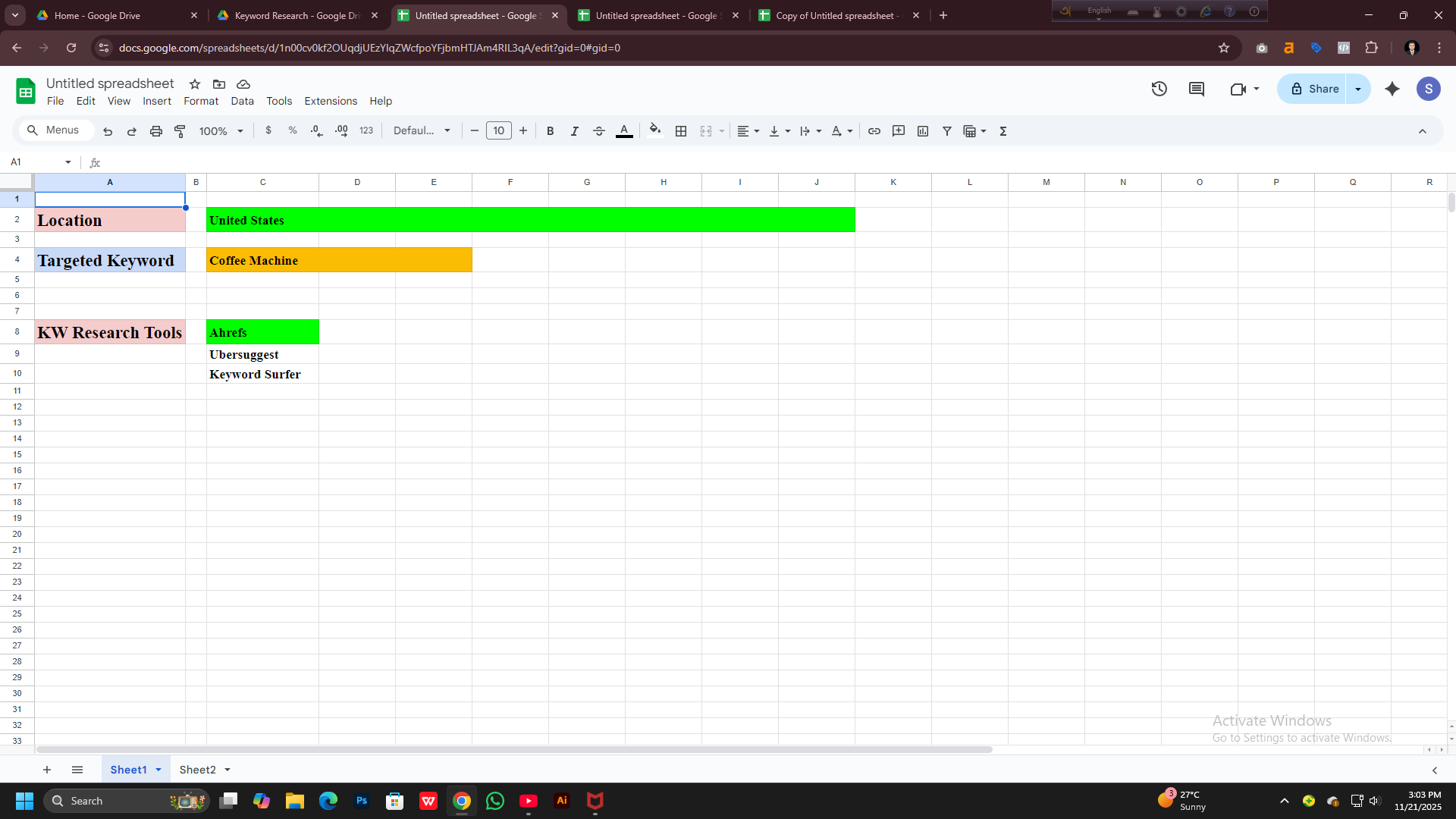Open the zoom 100% dropdown
1456x819 pixels.
(x=221, y=131)
